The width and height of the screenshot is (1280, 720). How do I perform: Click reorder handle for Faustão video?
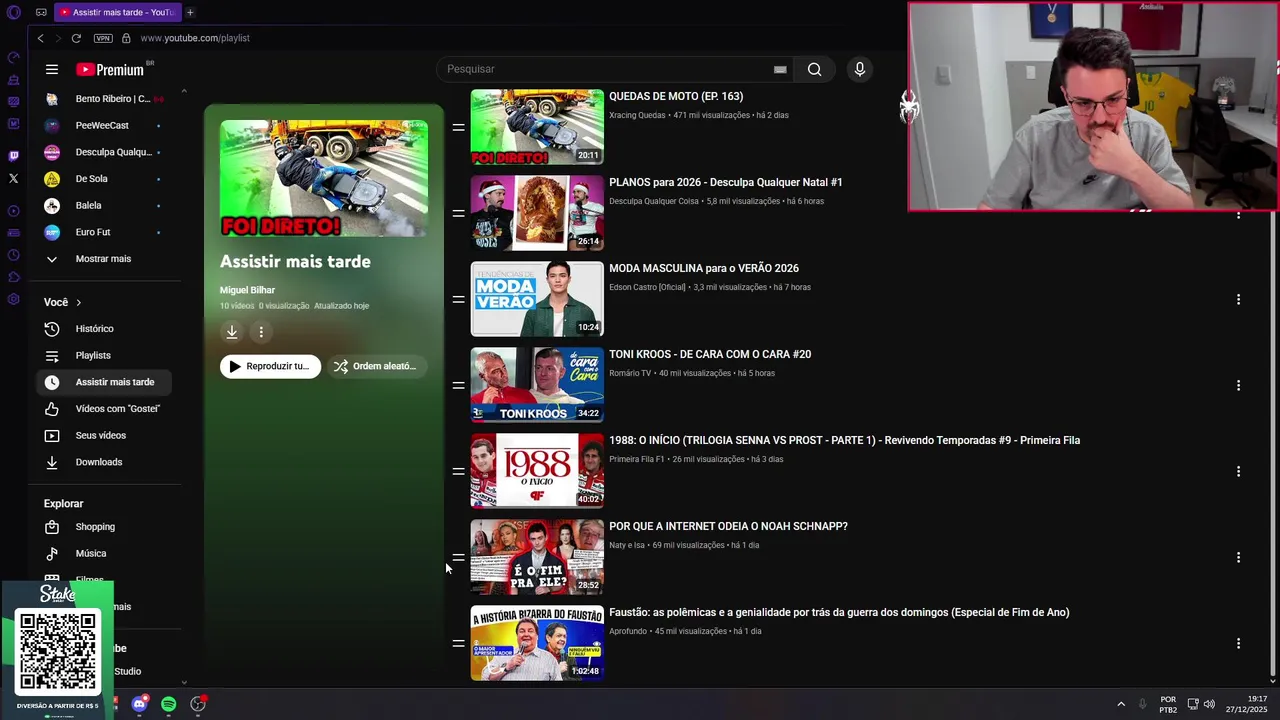click(x=458, y=643)
